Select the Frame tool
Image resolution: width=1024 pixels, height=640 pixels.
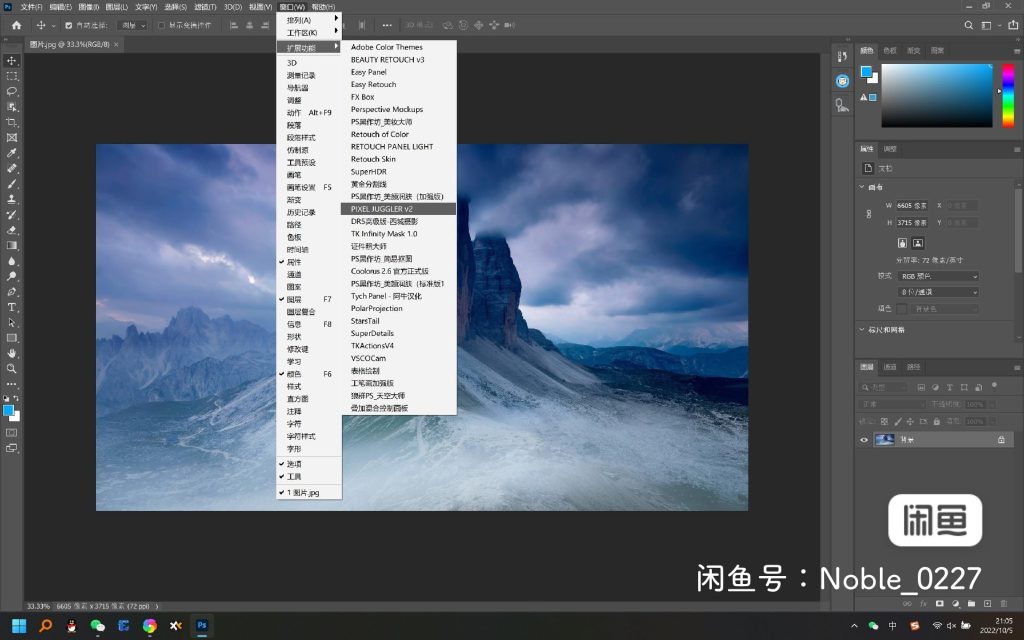12,138
